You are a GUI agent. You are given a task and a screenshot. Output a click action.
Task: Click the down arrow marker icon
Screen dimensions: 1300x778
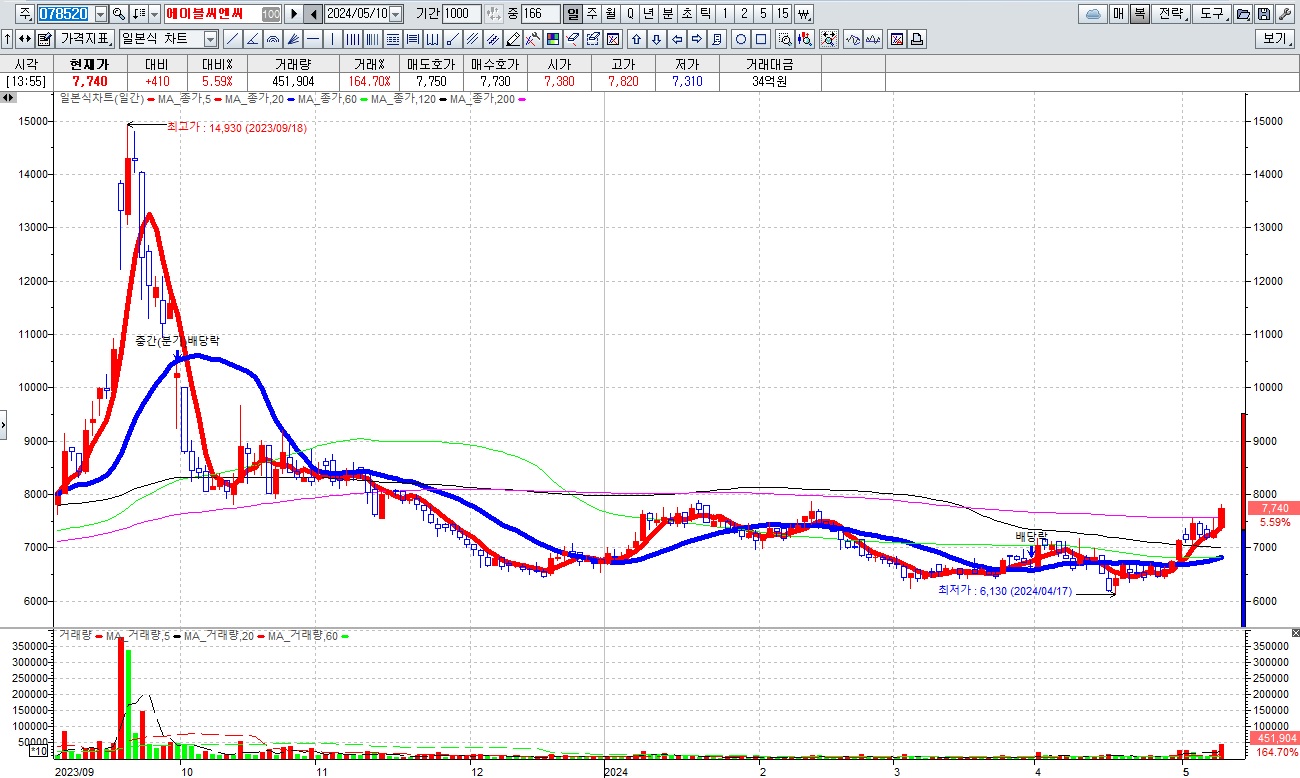657,39
